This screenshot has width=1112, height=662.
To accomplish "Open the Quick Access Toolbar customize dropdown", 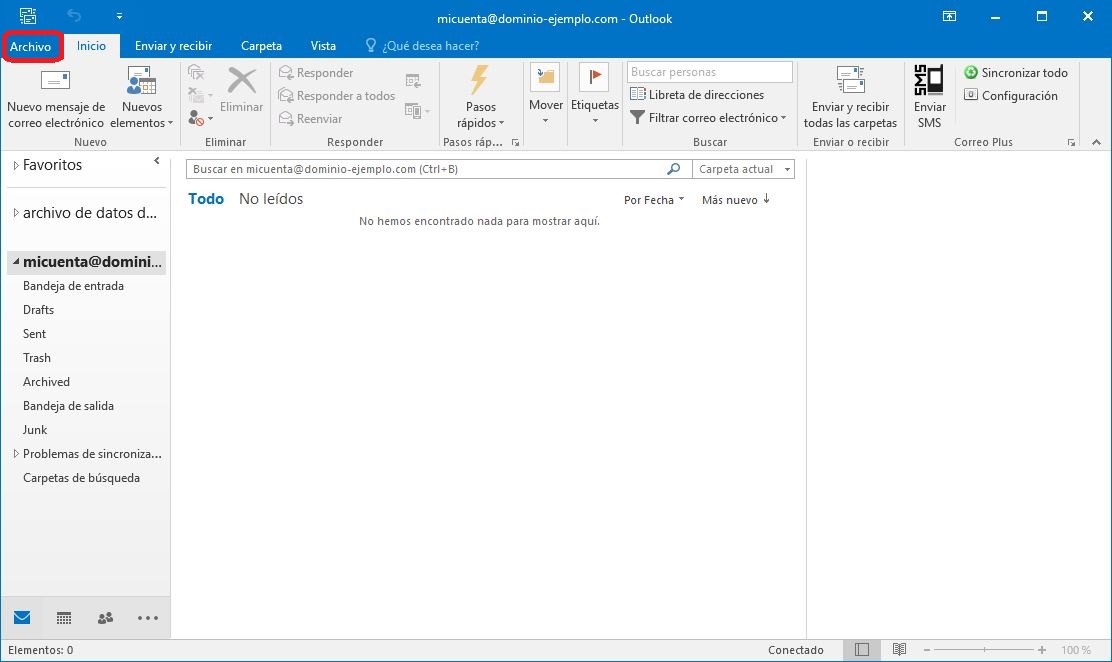I will [x=119, y=16].
